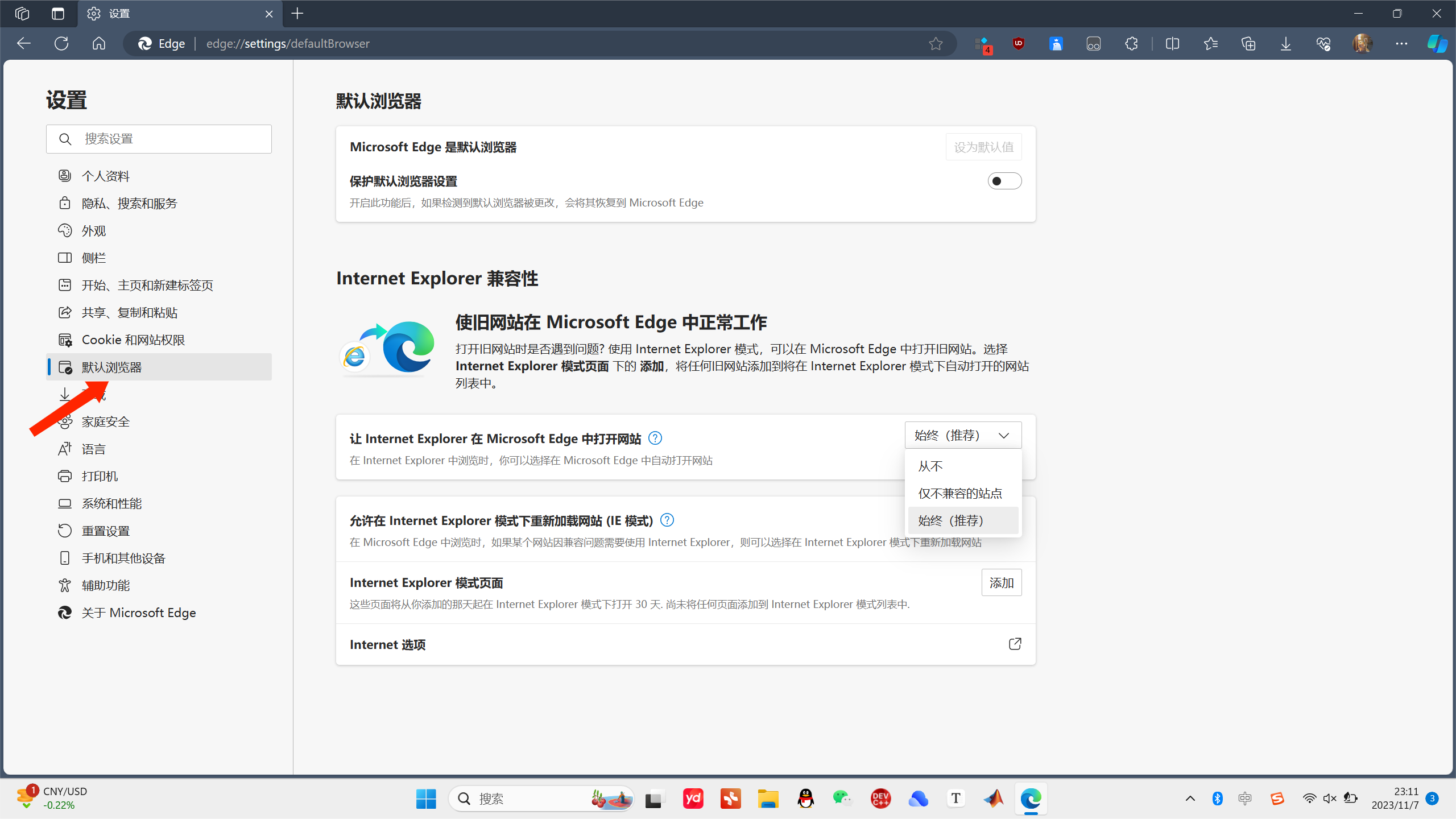The width and height of the screenshot is (1456, 819).
Task: Select 始终（推荐）in the dropdown list
Action: 963,520
